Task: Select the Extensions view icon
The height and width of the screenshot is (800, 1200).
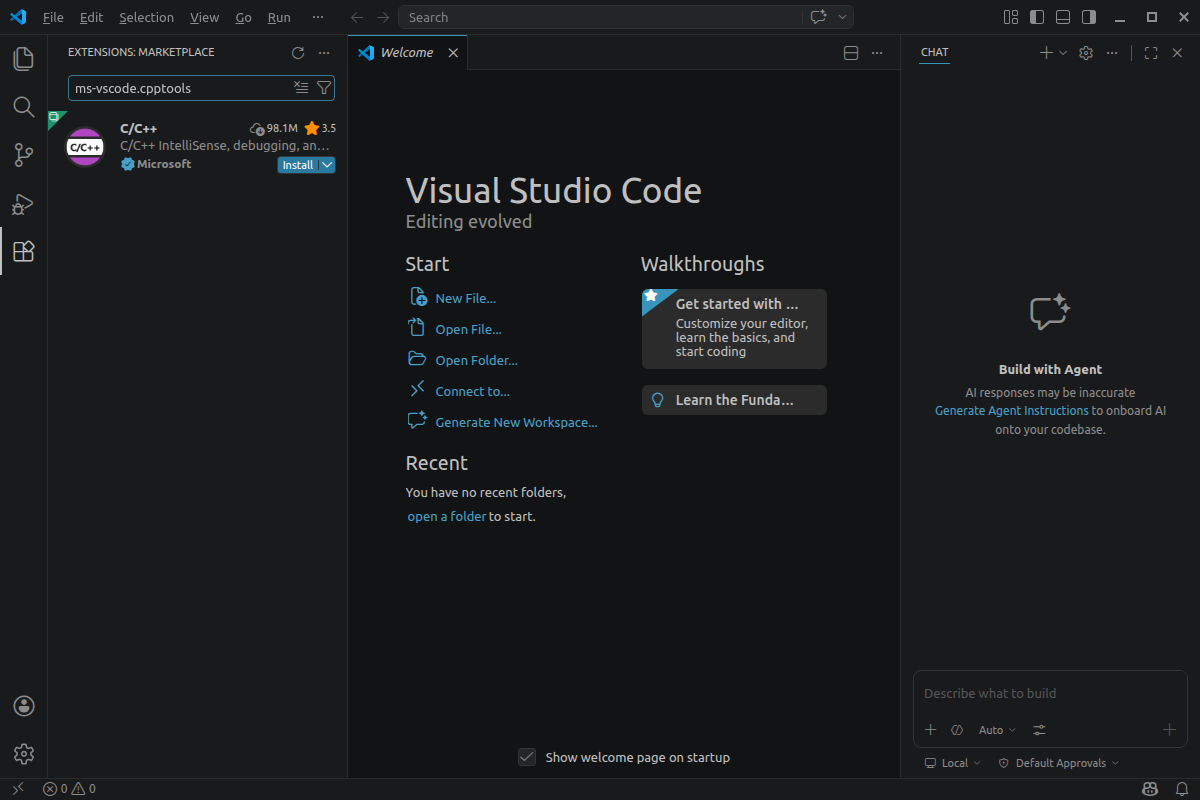Action: coord(24,251)
